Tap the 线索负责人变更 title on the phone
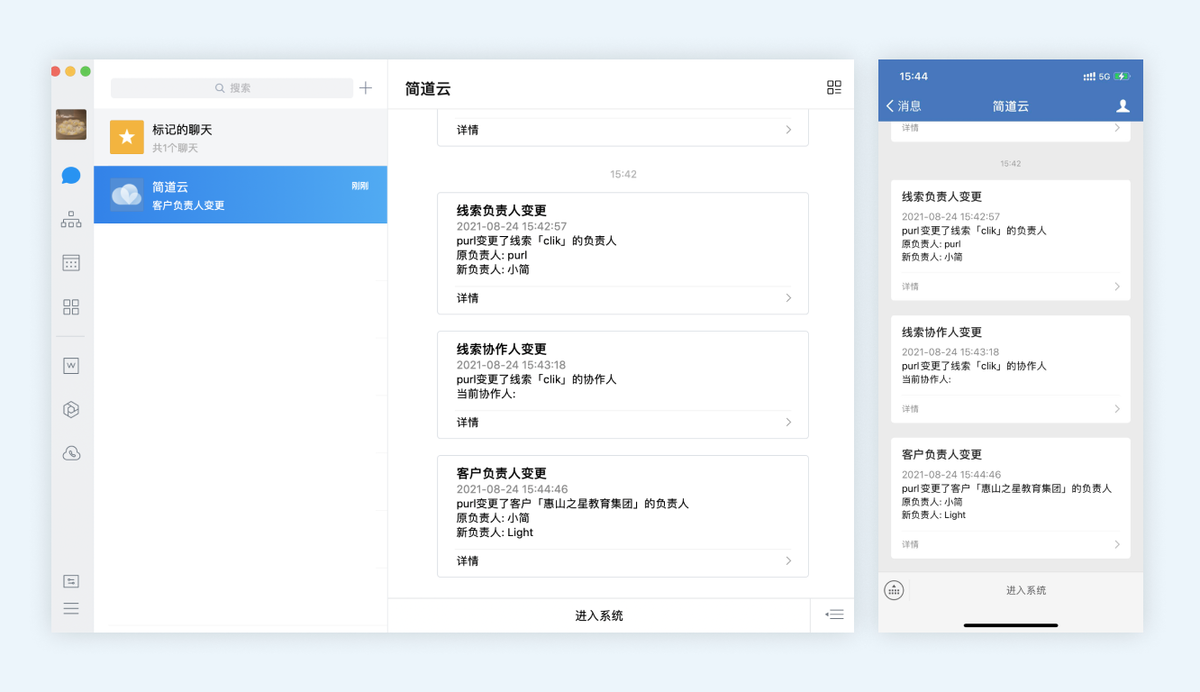Screen dimensions: 1200x692 (x=942, y=197)
